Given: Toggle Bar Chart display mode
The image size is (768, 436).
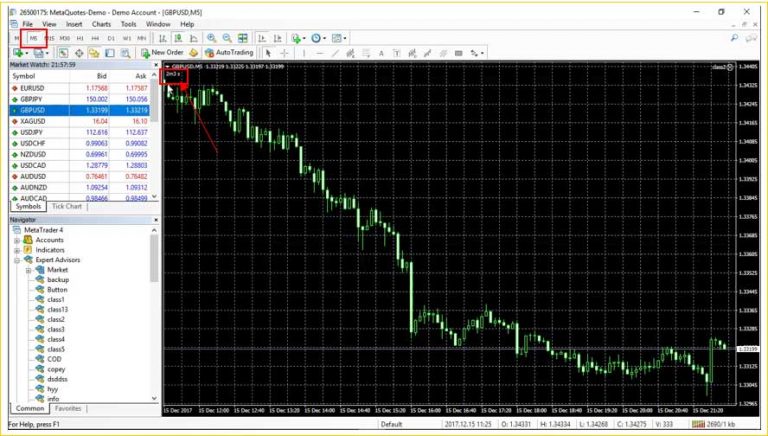Looking at the screenshot, I should (x=163, y=38).
